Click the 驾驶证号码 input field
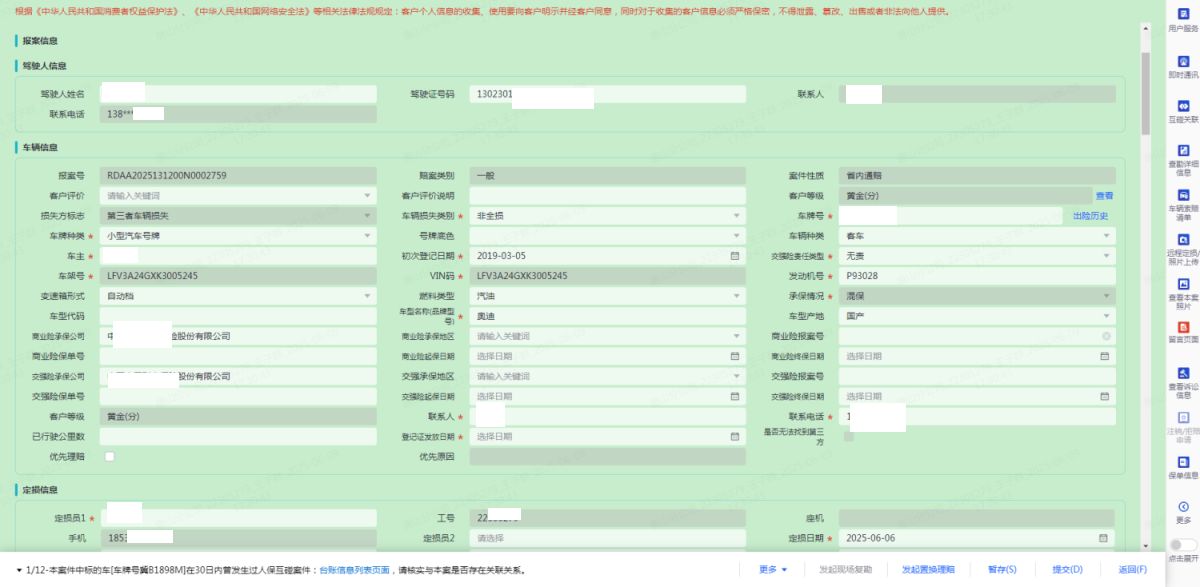Viewport: 1200px width, 587px height. click(x=607, y=94)
